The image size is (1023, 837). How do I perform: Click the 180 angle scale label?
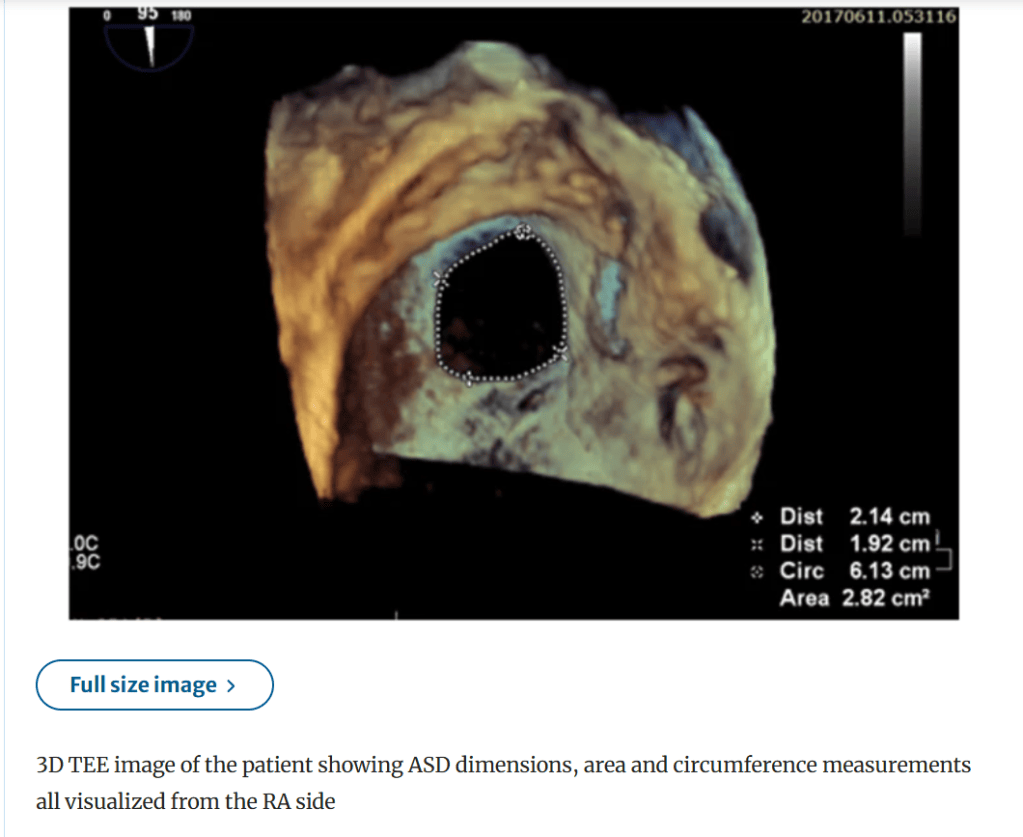click(x=181, y=15)
